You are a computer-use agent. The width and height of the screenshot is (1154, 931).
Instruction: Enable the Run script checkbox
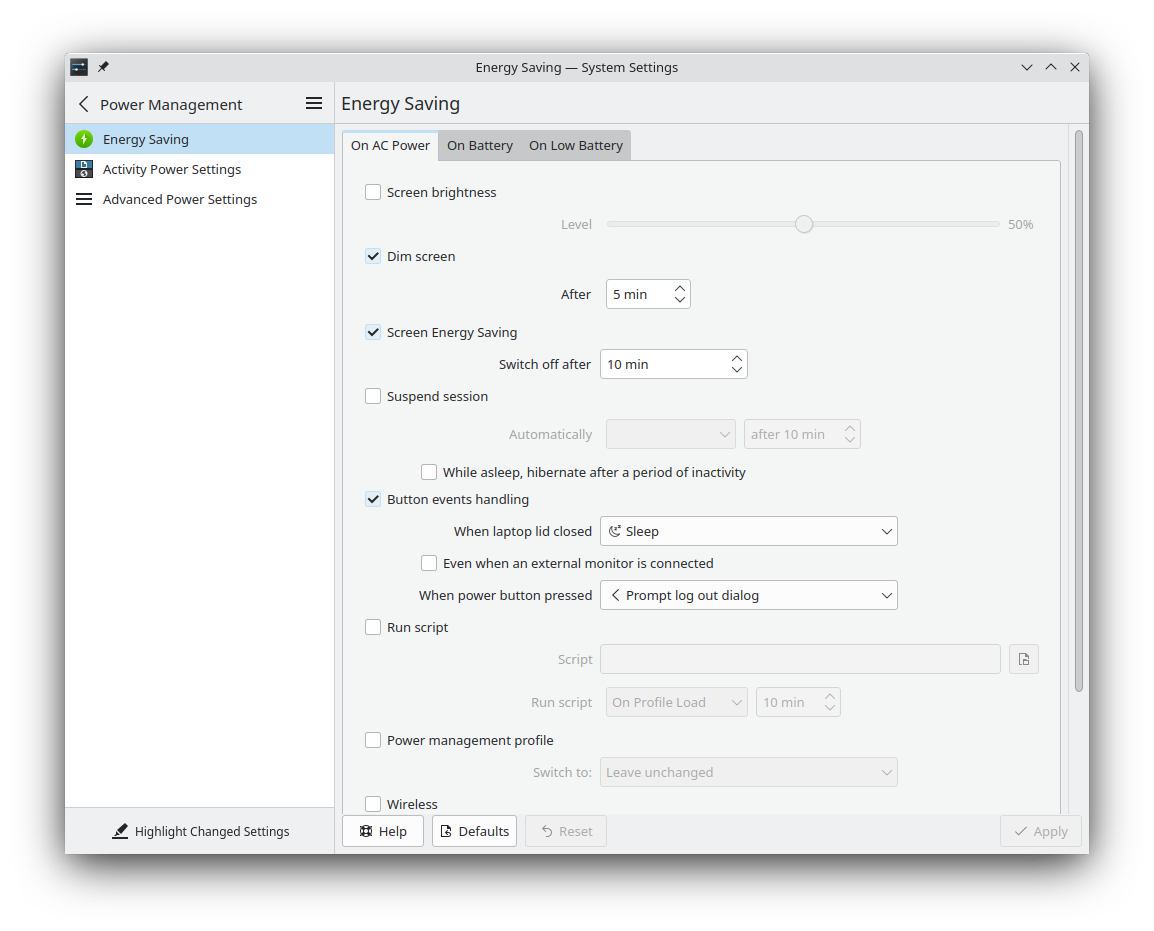373,628
